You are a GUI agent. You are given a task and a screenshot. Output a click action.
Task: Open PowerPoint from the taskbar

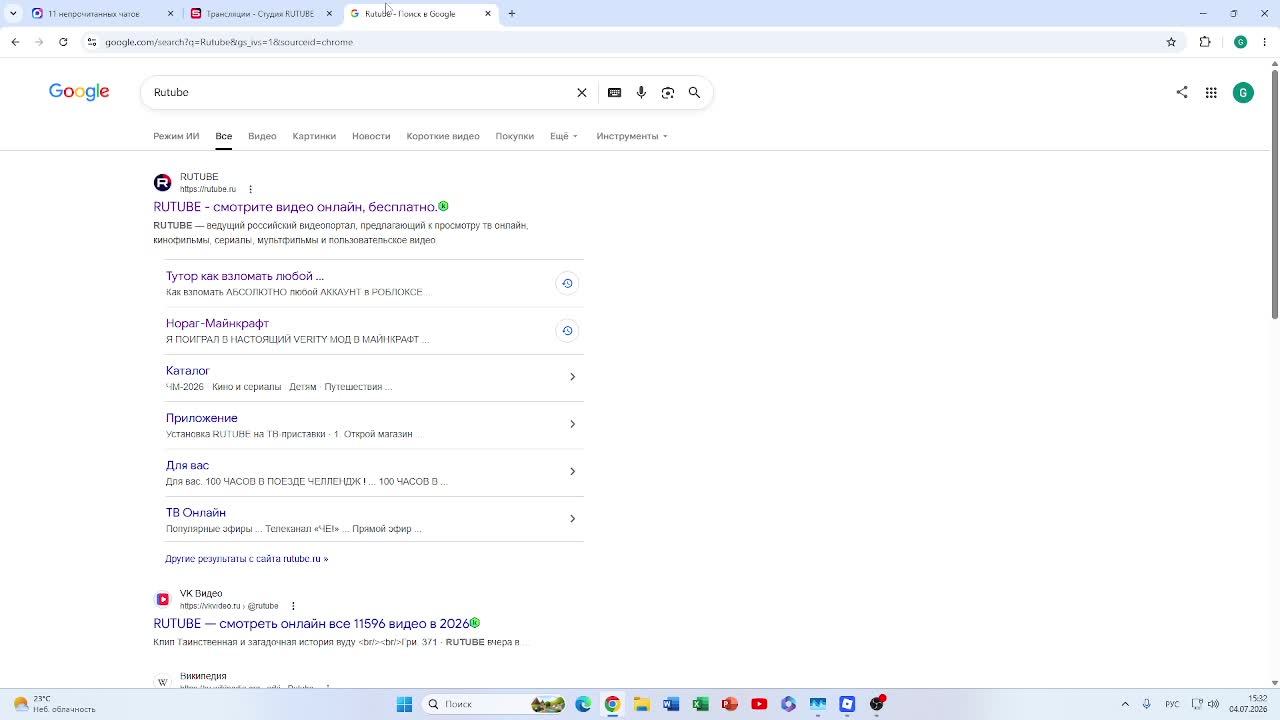point(729,704)
